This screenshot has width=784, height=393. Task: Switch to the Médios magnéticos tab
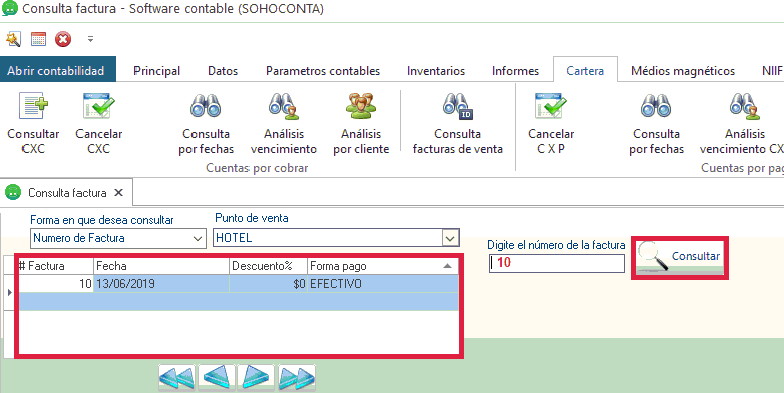tap(683, 70)
